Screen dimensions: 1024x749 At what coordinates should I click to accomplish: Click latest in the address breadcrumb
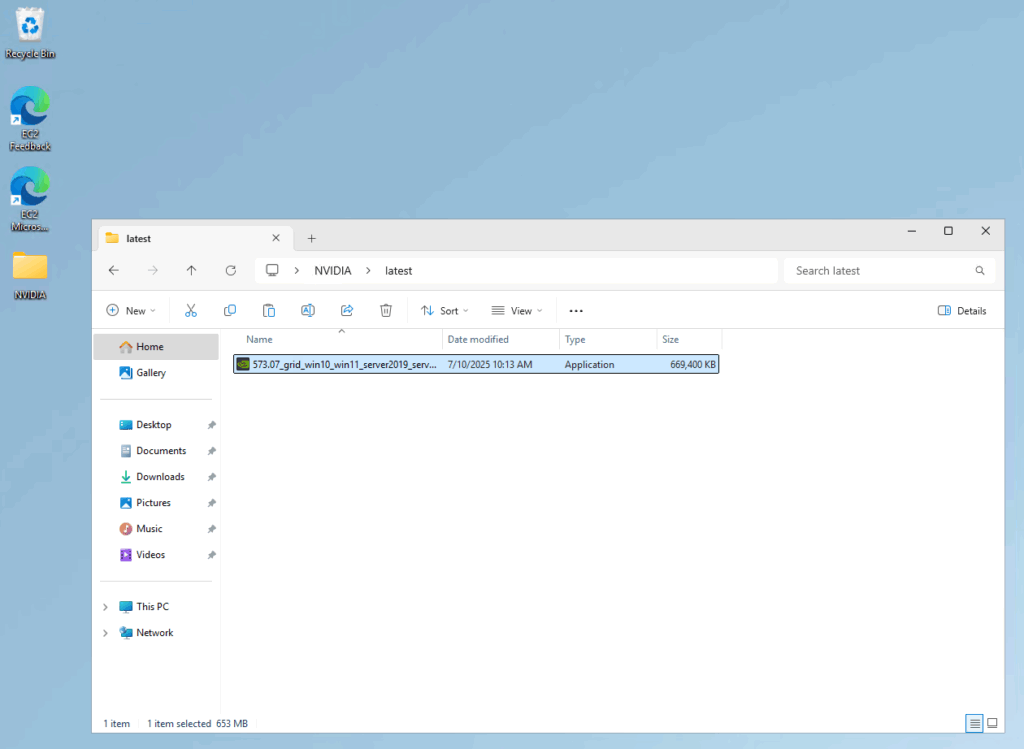(398, 270)
